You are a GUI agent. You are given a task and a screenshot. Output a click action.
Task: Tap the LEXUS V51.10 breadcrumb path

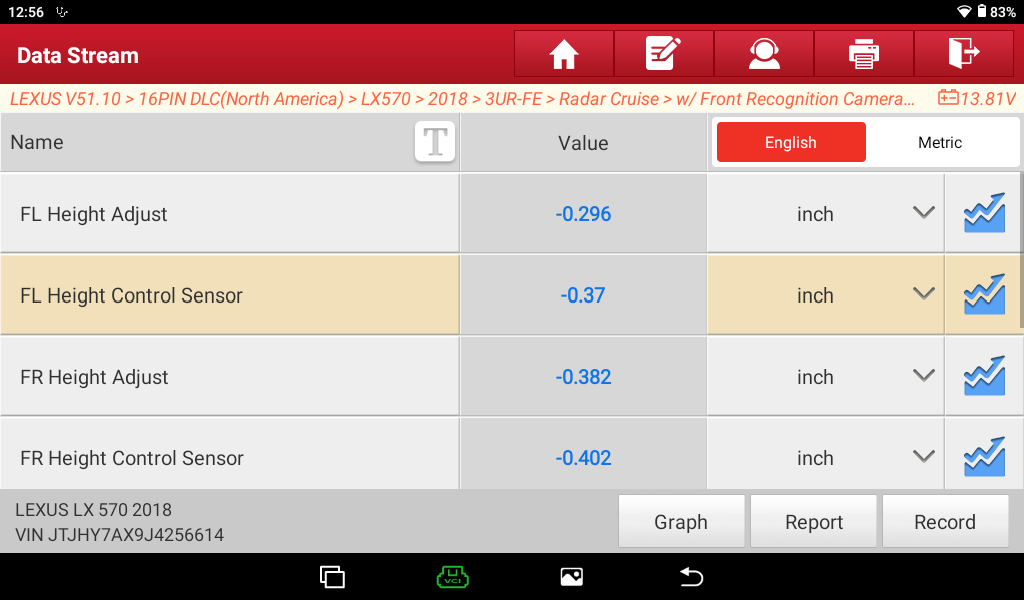pyautogui.click(x=462, y=99)
